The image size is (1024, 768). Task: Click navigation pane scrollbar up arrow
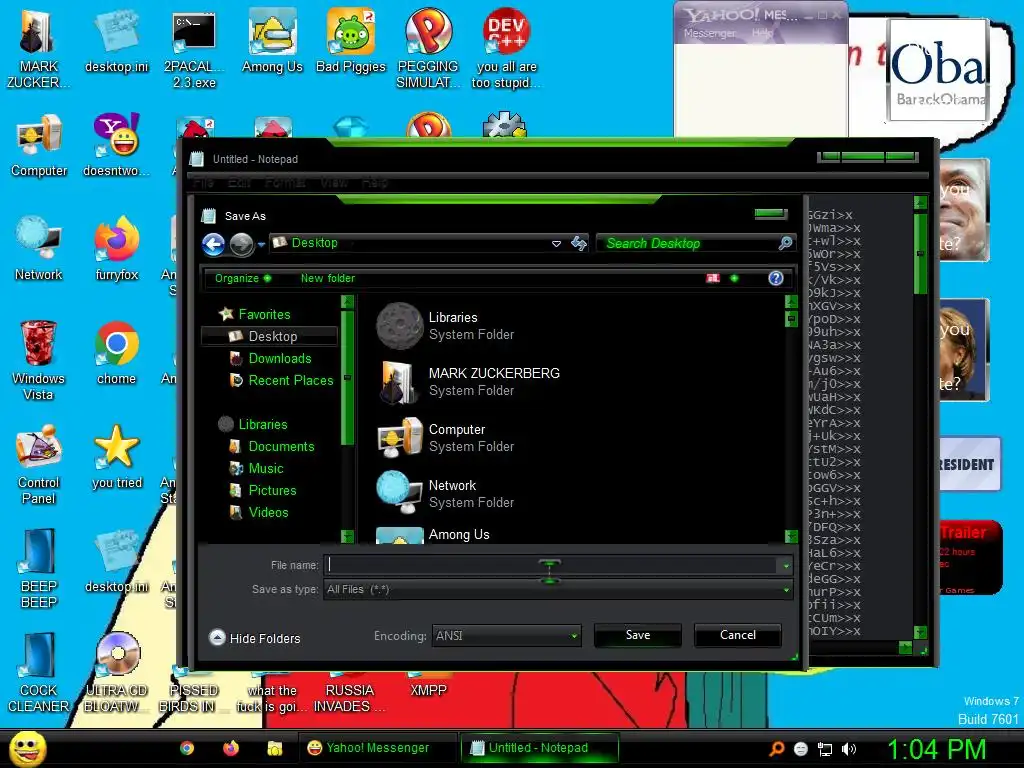347,302
